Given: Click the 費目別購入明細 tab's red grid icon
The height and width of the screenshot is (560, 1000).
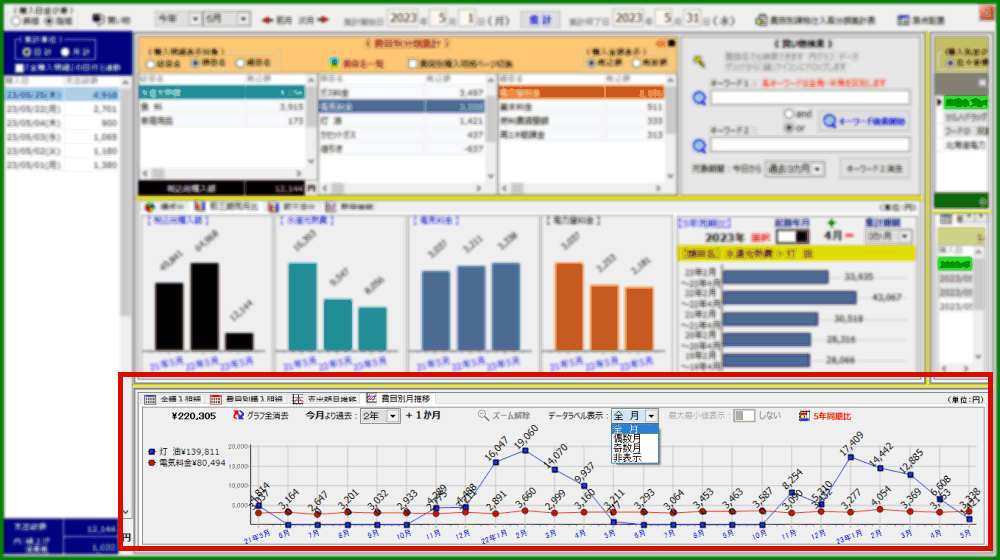Looking at the screenshot, I should pos(216,399).
